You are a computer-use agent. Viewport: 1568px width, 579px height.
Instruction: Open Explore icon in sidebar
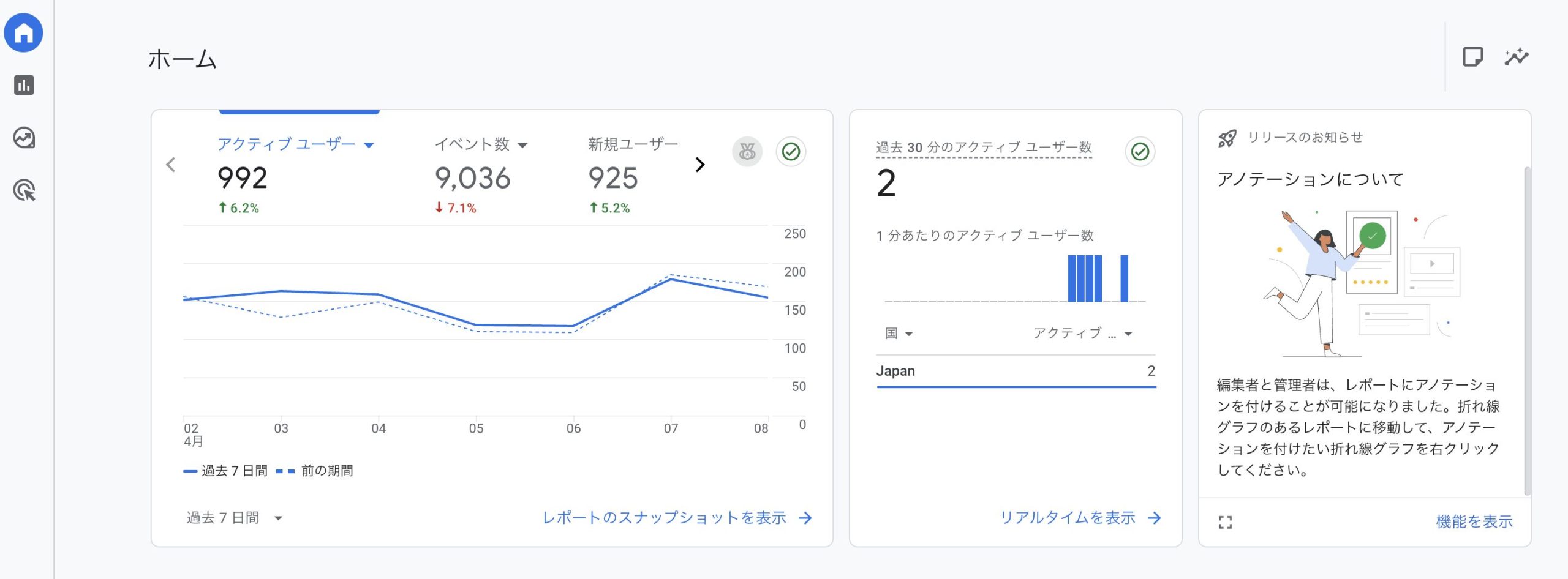[24, 138]
